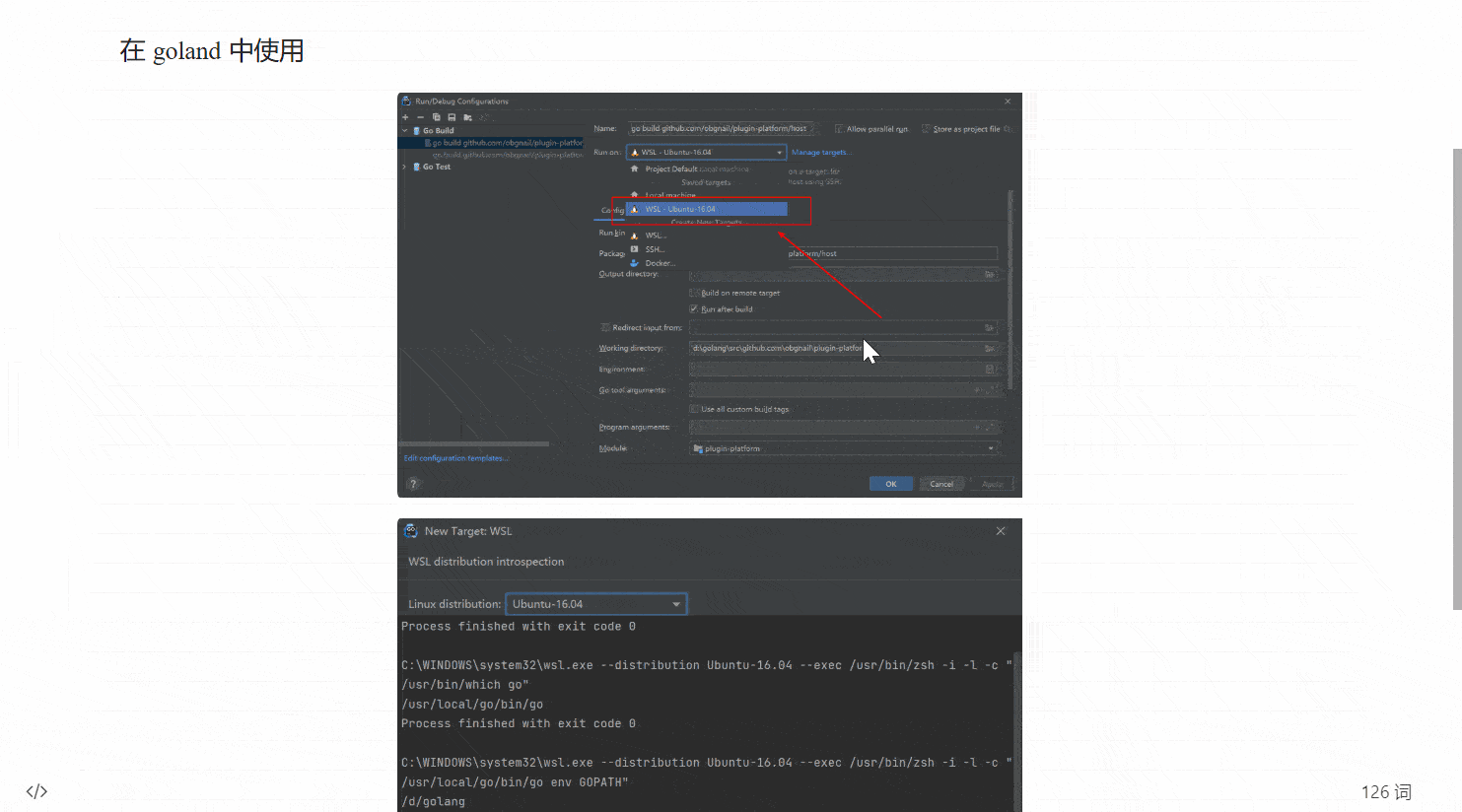Click the home icon beside Project Default
Image resolution: width=1462 pixels, height=812 pixels.
(x=635, y=169)
